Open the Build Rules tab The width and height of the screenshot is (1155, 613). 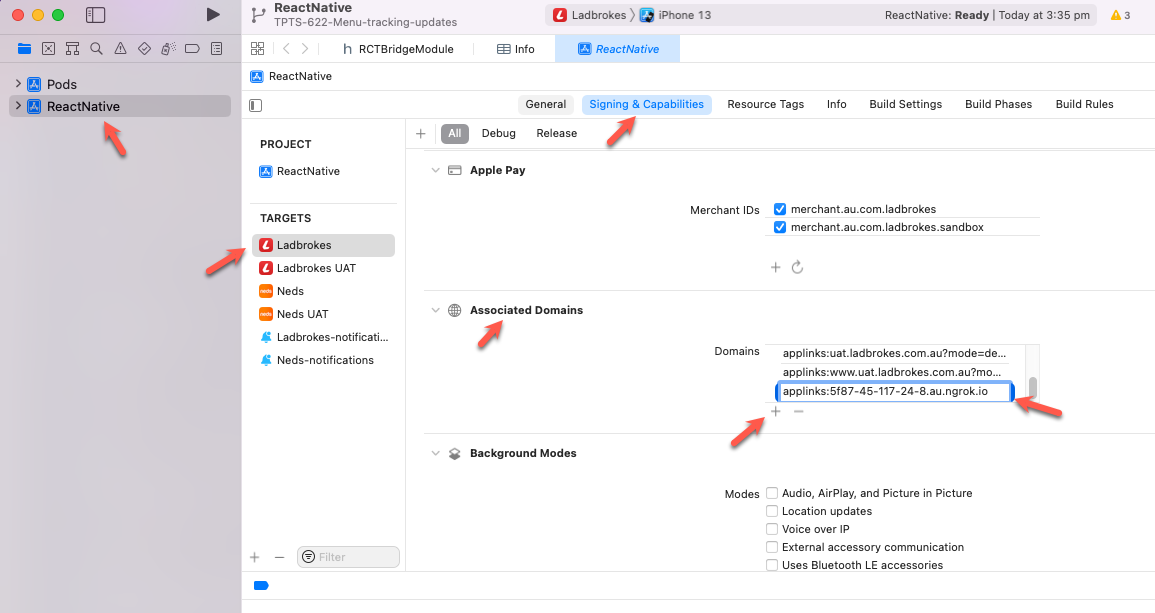tap(1084, 105)
